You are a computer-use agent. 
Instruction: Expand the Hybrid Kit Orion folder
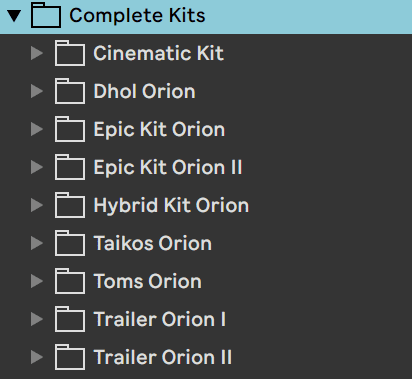37,205
